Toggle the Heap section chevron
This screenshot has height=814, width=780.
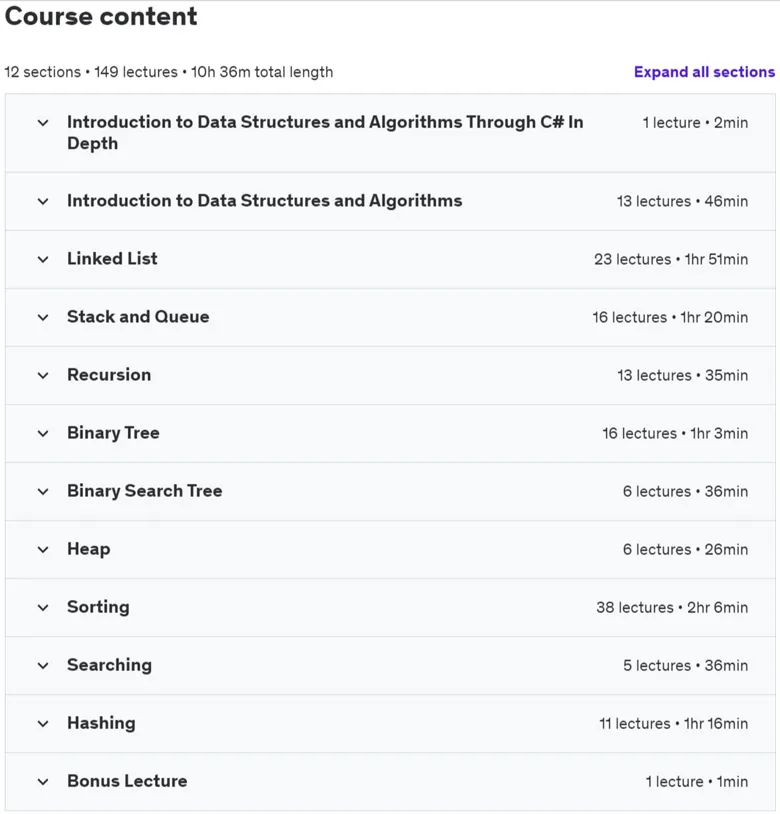pos(43,550)
